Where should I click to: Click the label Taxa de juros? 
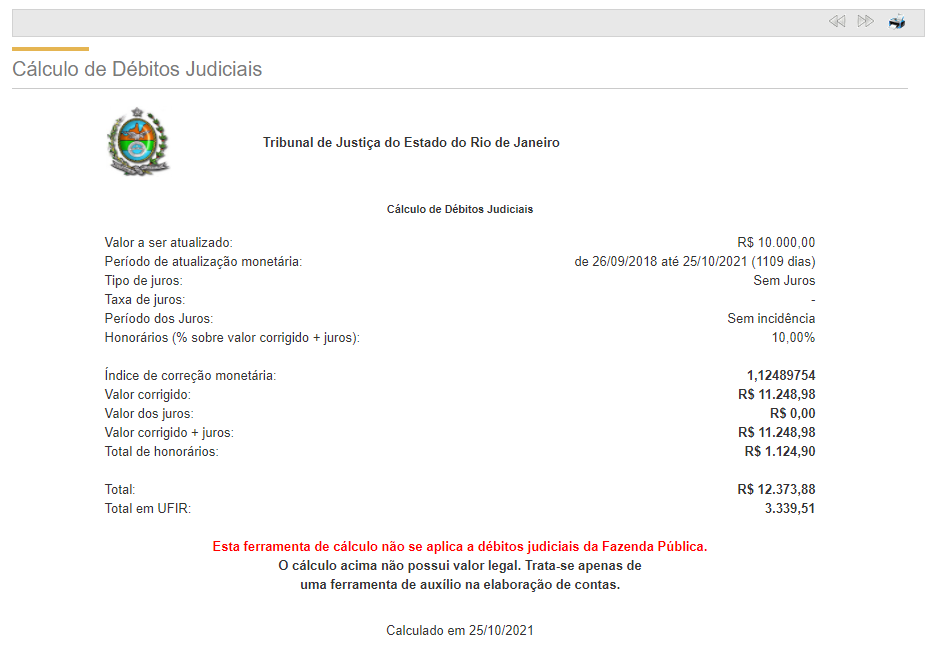[x=145, y=300]
